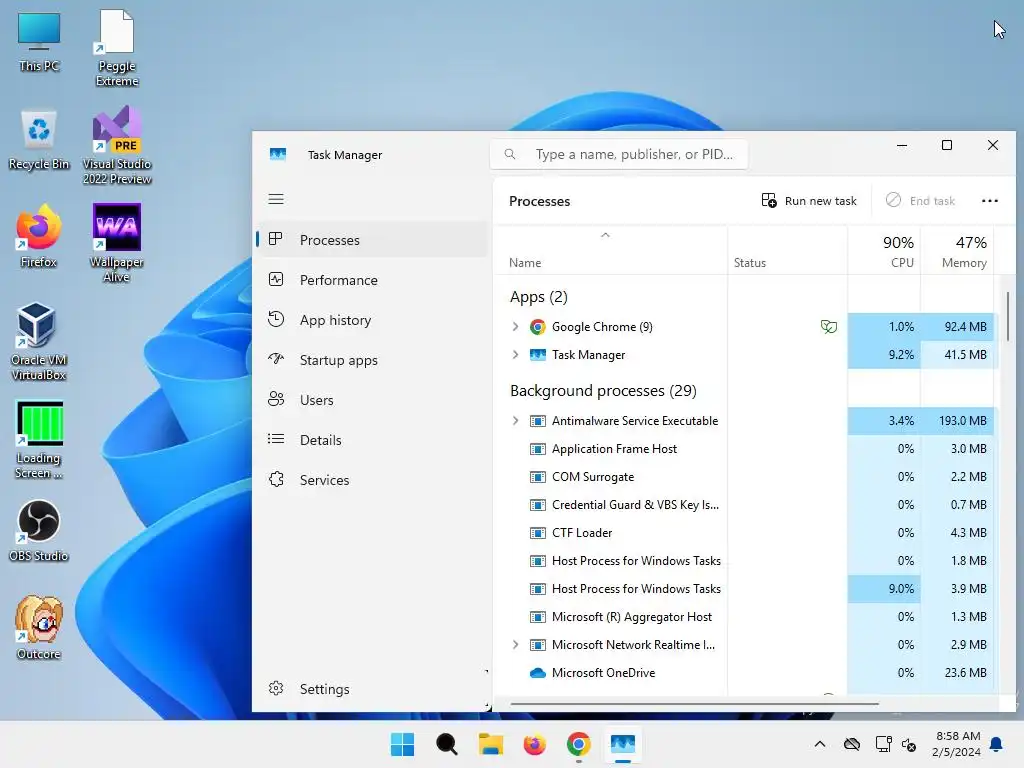Click the Task Manager process row icon

537,355
